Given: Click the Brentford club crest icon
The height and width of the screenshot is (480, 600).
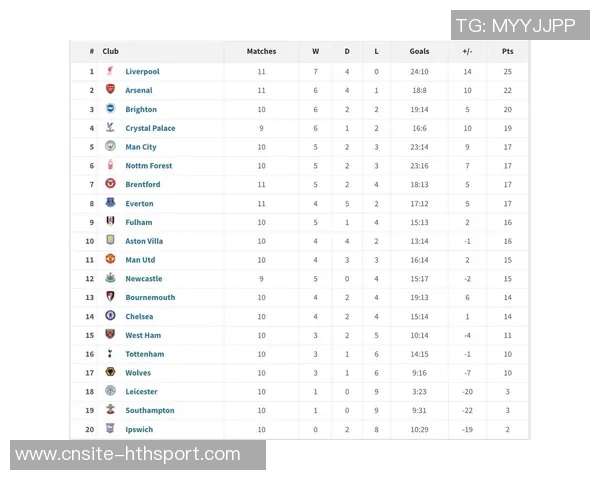Looking at the screenshot, I should (x=110, y=184).
